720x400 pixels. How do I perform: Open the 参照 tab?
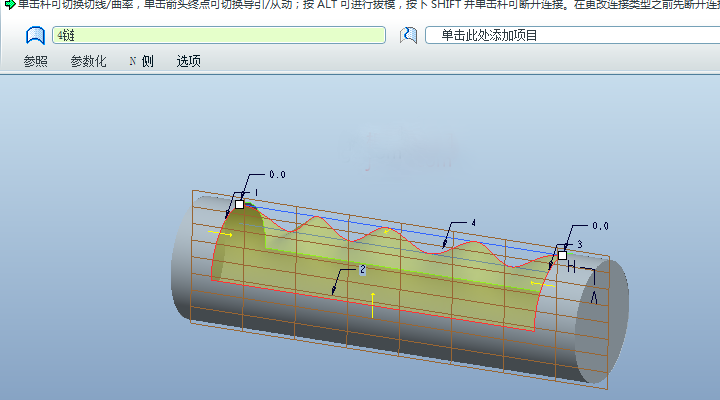click(36, 61)
